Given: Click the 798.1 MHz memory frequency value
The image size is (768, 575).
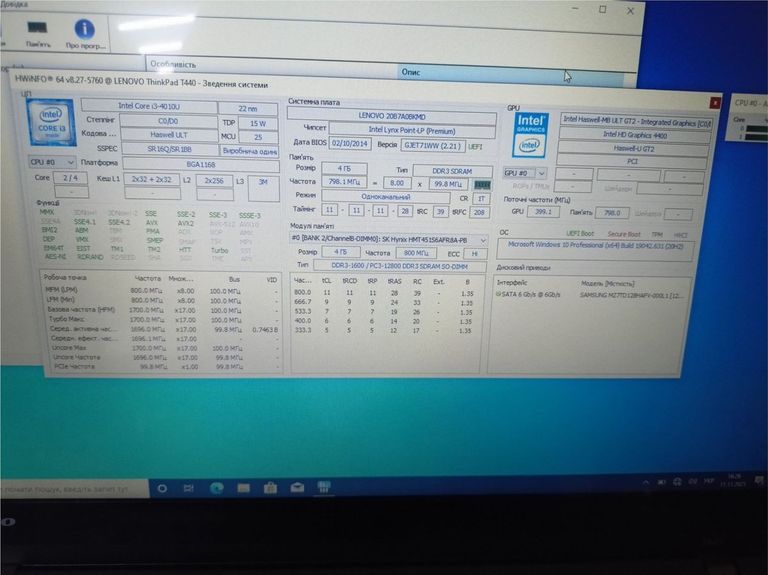Looking at the screenshot, I should 344,182.
